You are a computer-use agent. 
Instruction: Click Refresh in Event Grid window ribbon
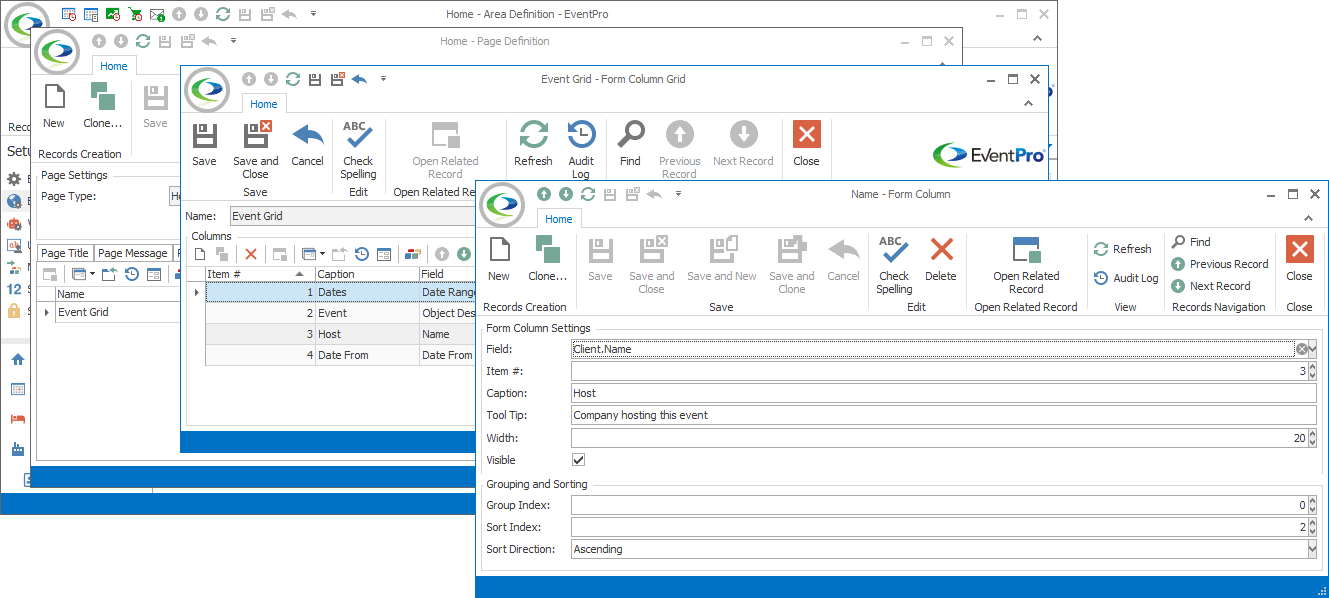click(x=533, y=144)
